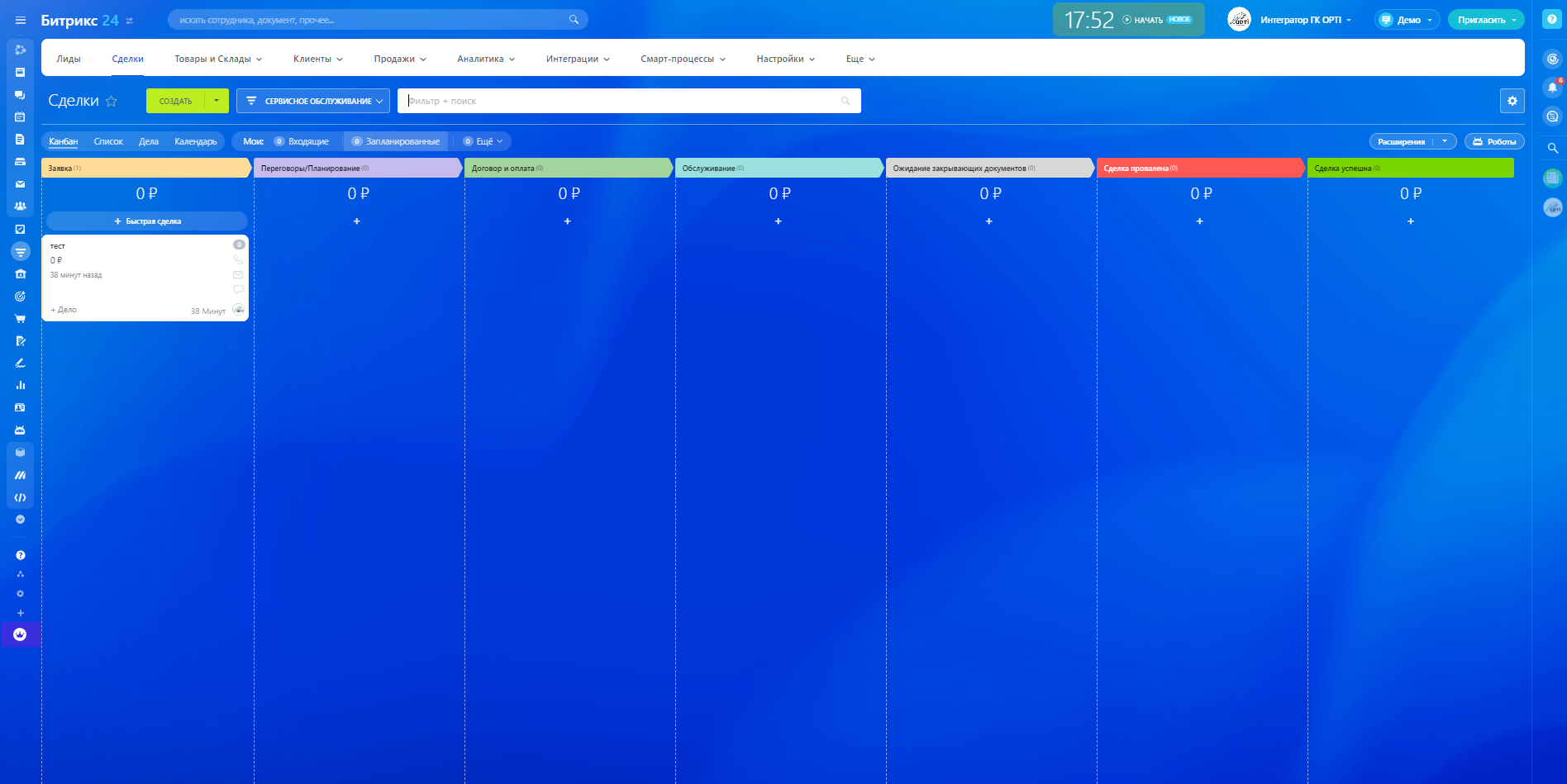The width and height of the screenshot is (1567, 784).
Task: Expand the Расширения dropdown arrow
Action: point(1445,141)
